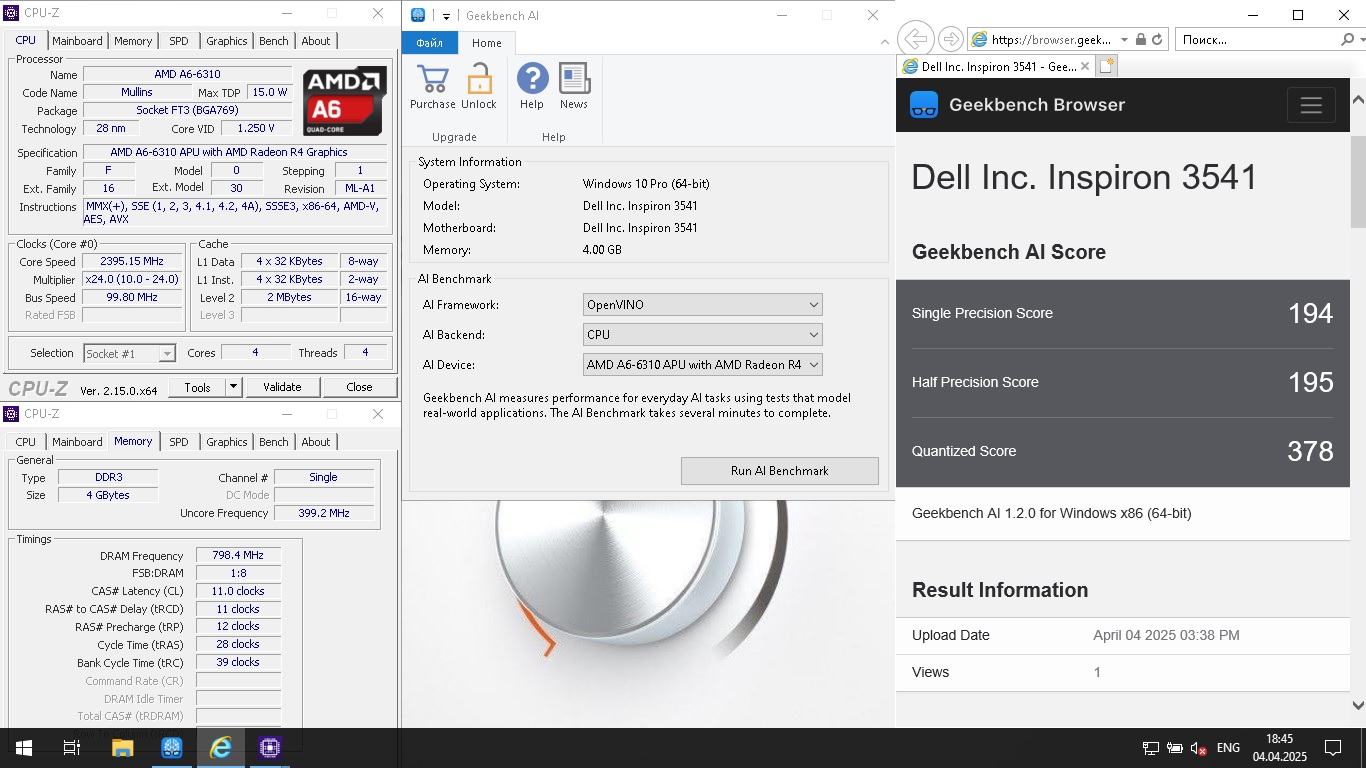Image resolution: width=1366 pixels, height=768 pixels.
Task: Click the battery tray icon
Action: pyautogui.click(x=1174, y=748)
